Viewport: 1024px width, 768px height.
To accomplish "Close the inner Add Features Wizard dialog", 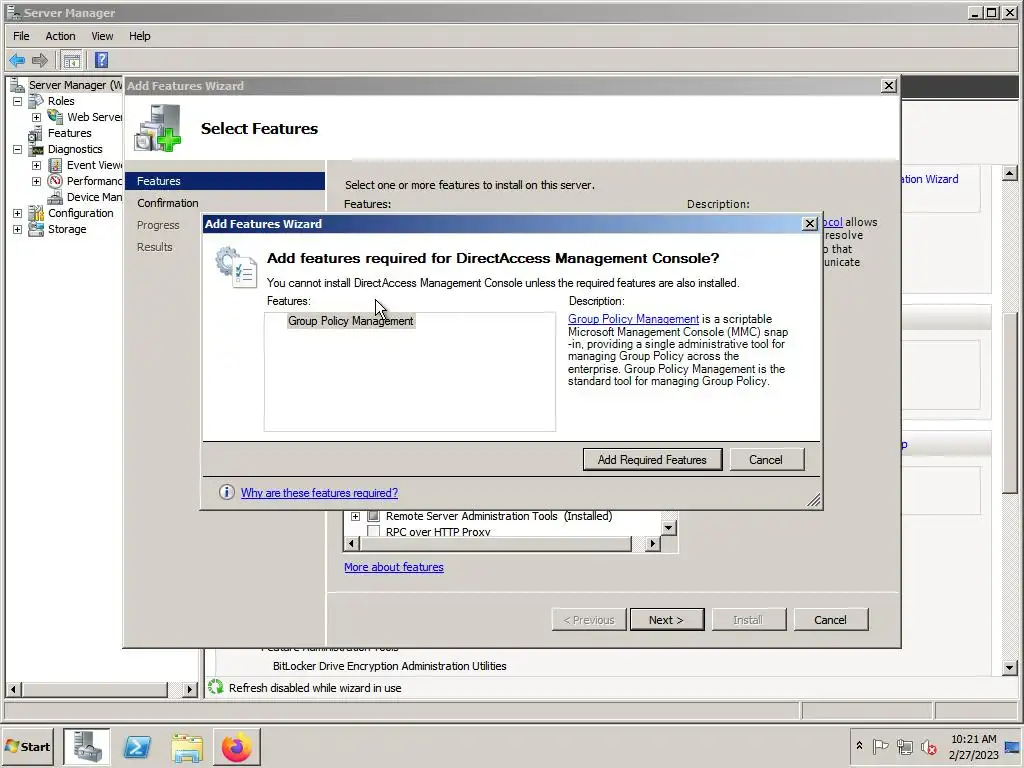I will tap(810, 224).
